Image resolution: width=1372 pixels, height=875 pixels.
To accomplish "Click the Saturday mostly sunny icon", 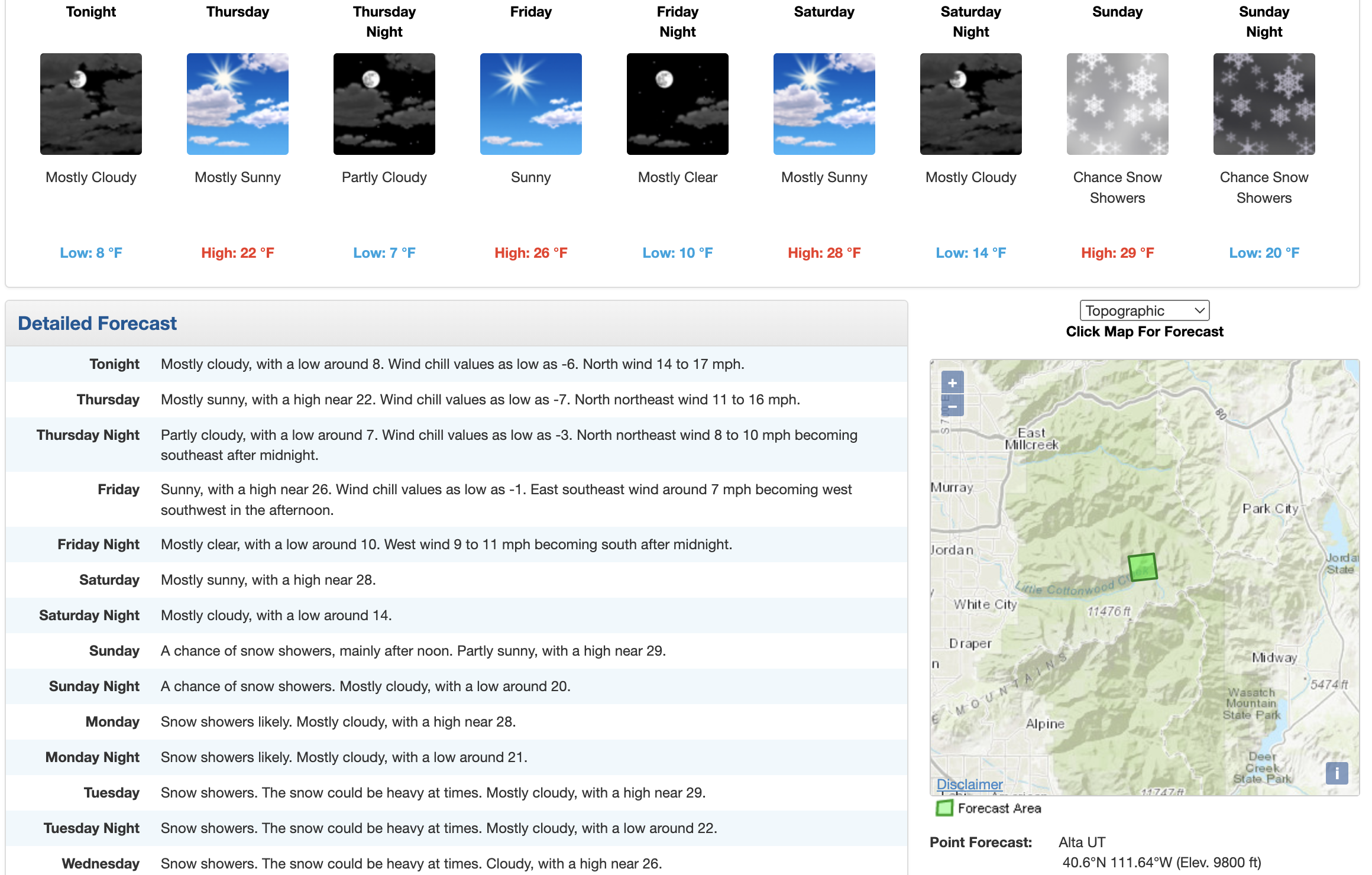I will 824,104.
